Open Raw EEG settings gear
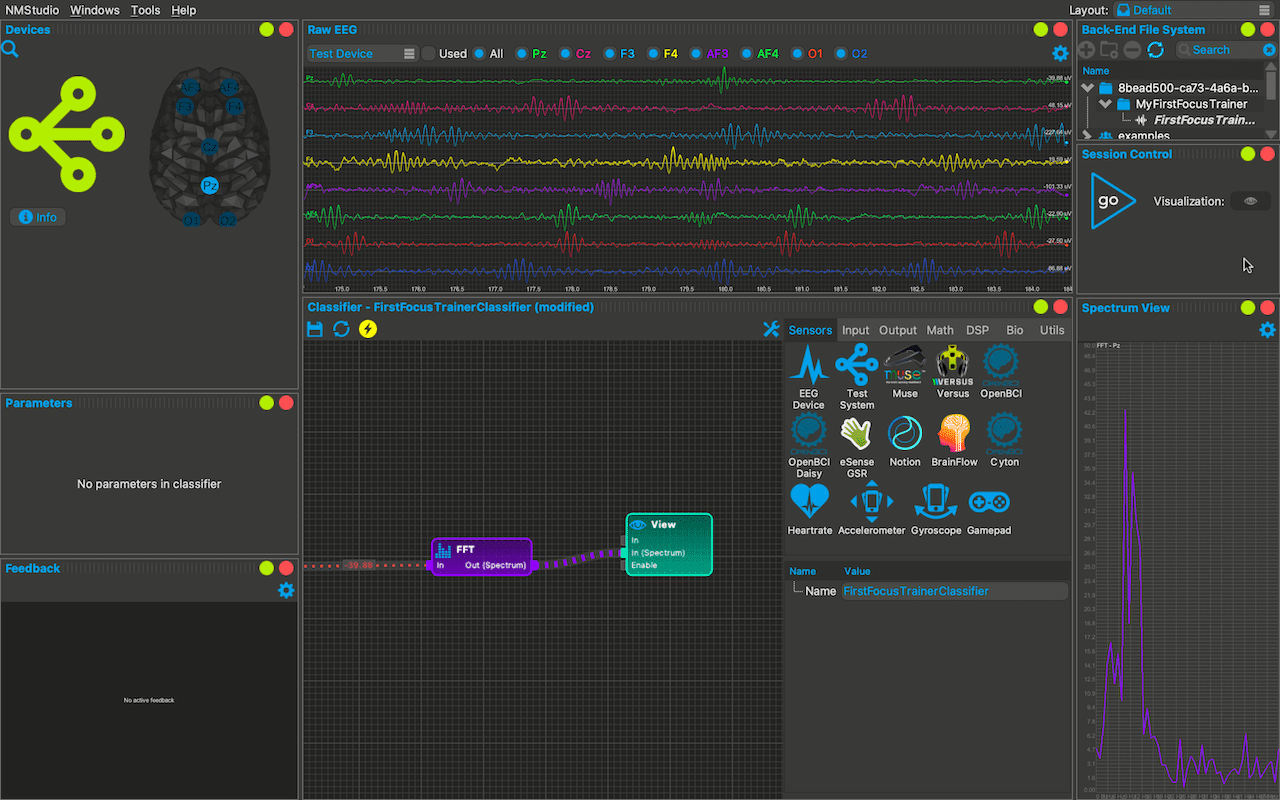 (x=1060, y=54)
